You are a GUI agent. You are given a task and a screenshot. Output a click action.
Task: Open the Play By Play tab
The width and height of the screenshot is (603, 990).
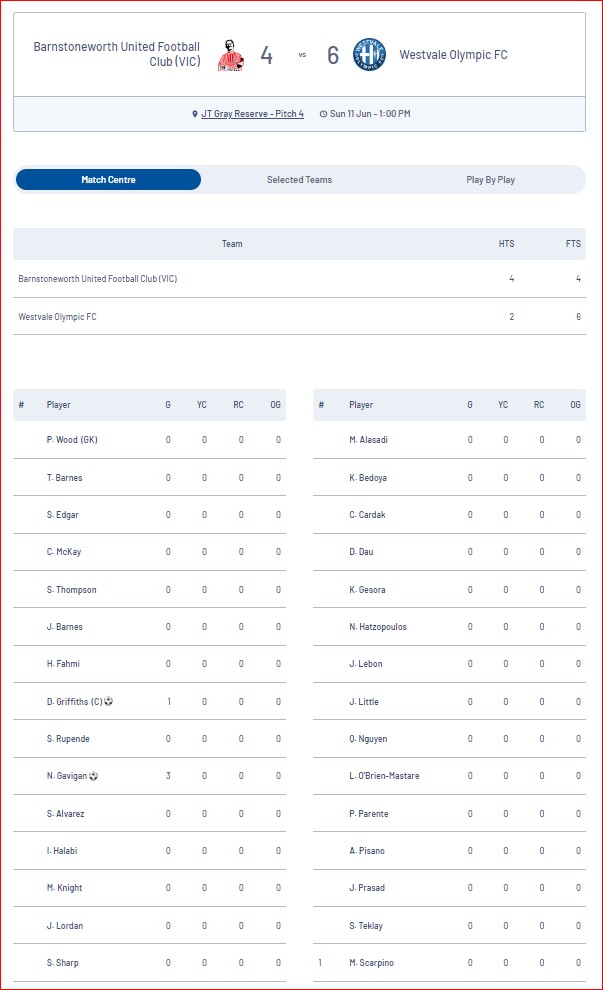point(491,179)
